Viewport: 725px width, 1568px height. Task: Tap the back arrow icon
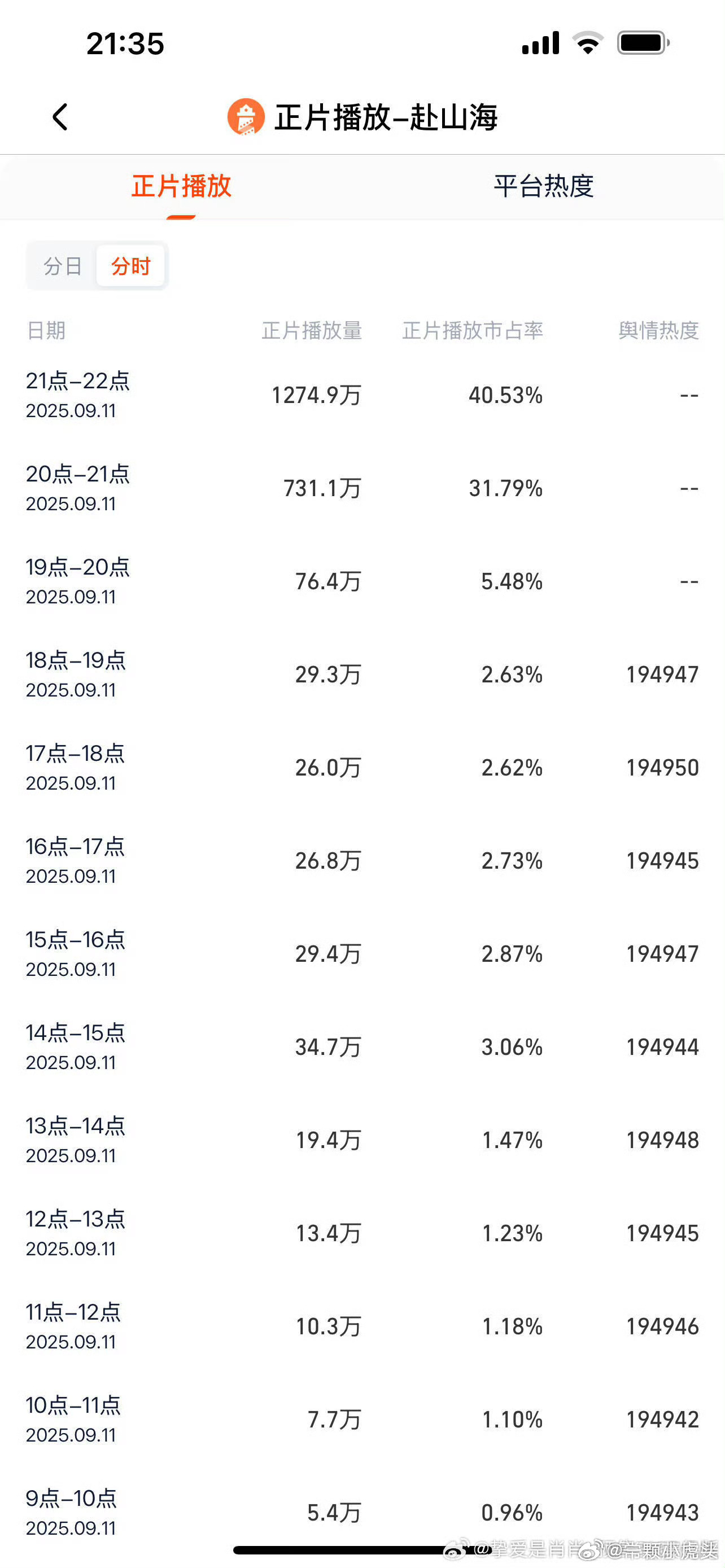click(60, 117)
